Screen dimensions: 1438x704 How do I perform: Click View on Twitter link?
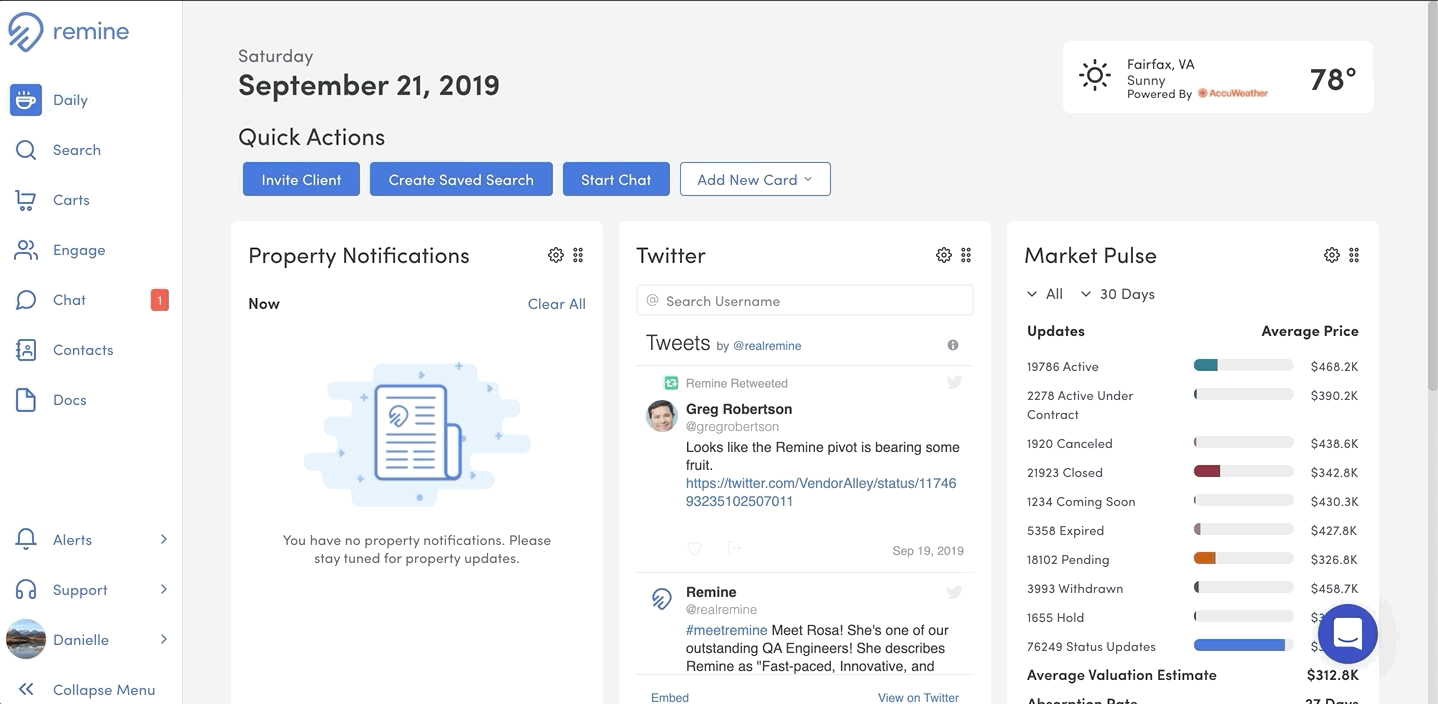click(918, 697)
